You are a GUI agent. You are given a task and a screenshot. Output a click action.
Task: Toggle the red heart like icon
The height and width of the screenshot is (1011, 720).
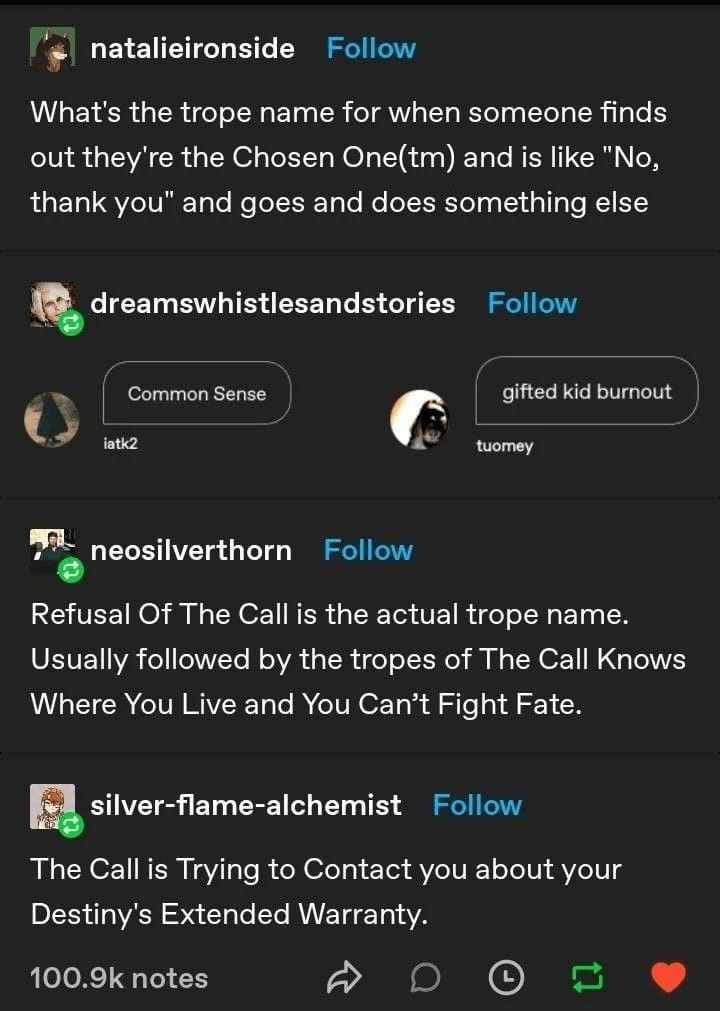[668, 977]
